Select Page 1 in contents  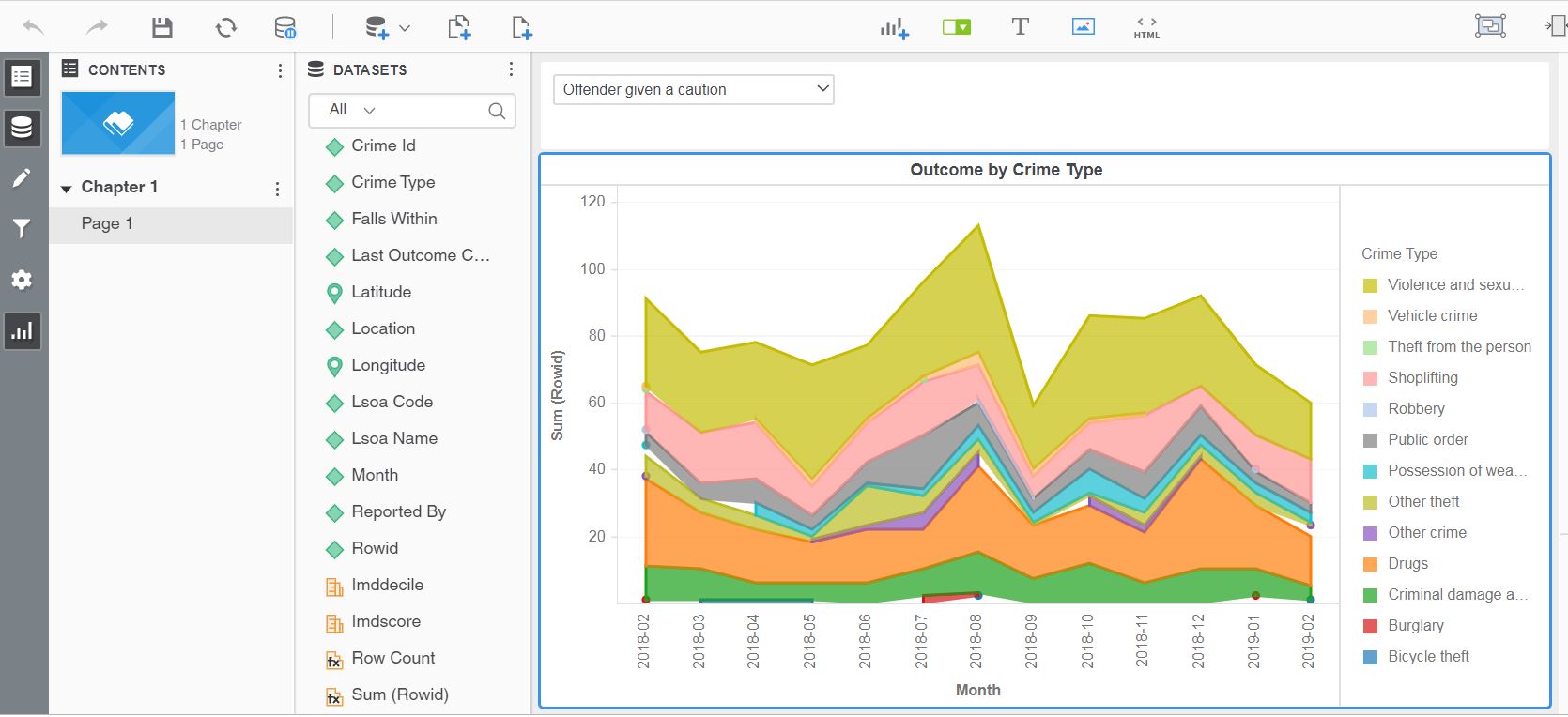[x=107, y=223]
